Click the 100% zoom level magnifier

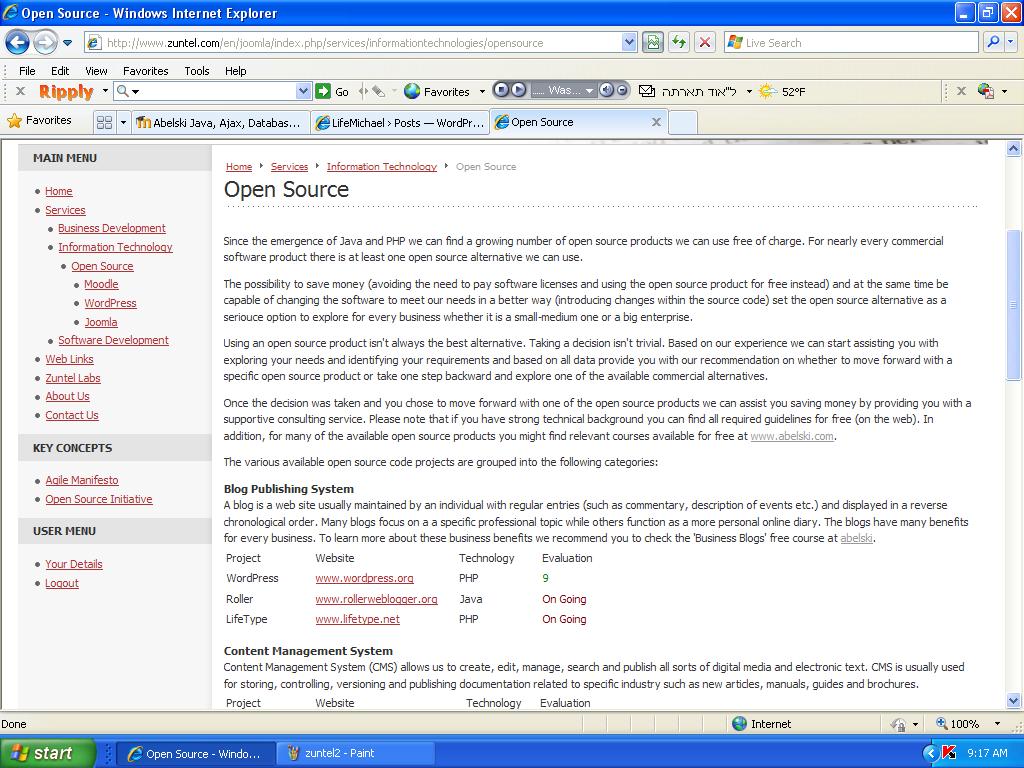942,723
